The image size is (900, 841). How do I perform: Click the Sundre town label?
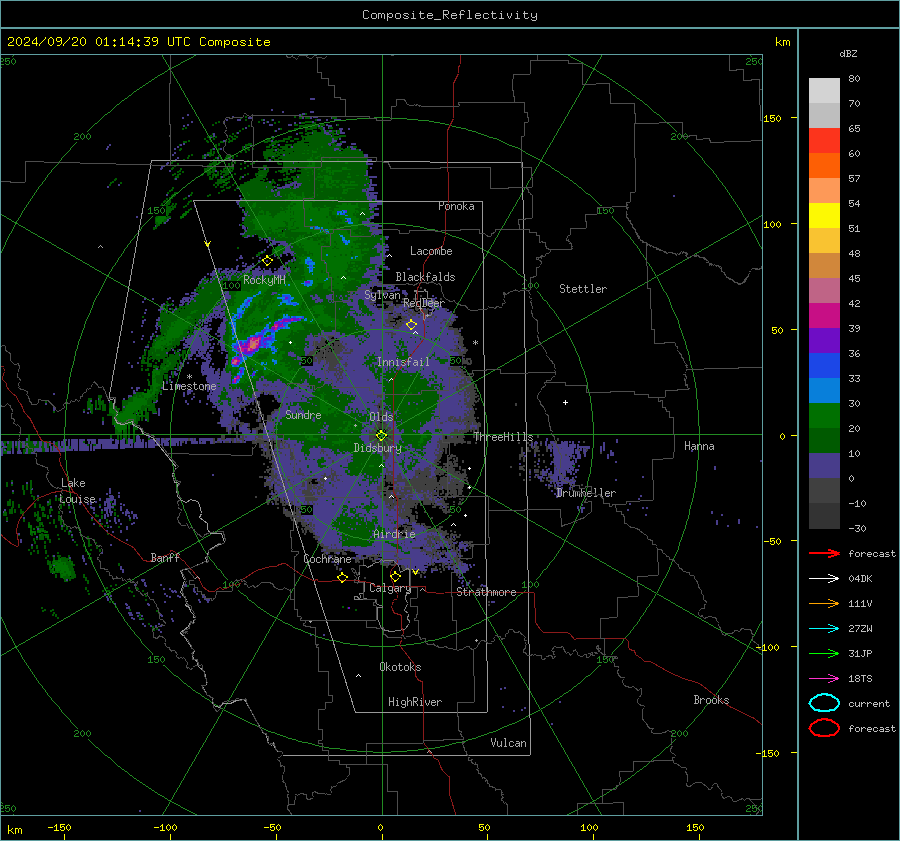coord(303,414)
